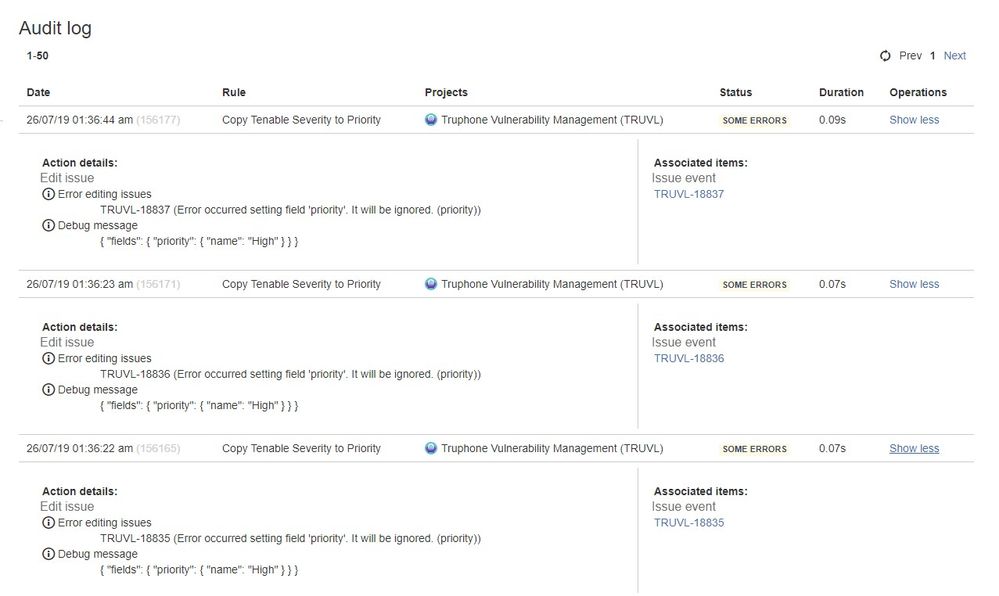The height and width of the screenshot is (596, 999).
Task: Click info icon beside Debug message for TRUVL-18835
Action: tap(48, 554)
